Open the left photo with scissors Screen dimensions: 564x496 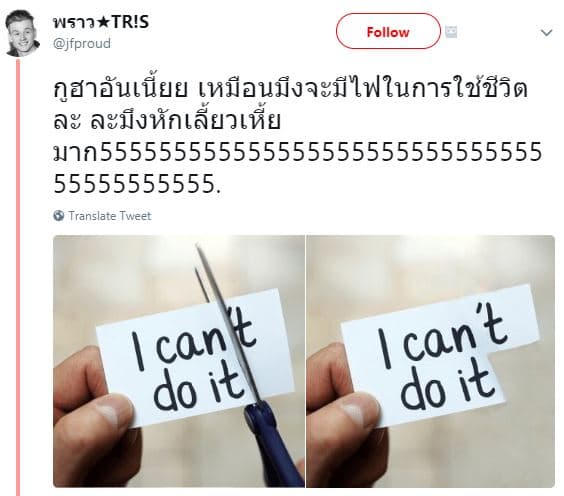179,361
